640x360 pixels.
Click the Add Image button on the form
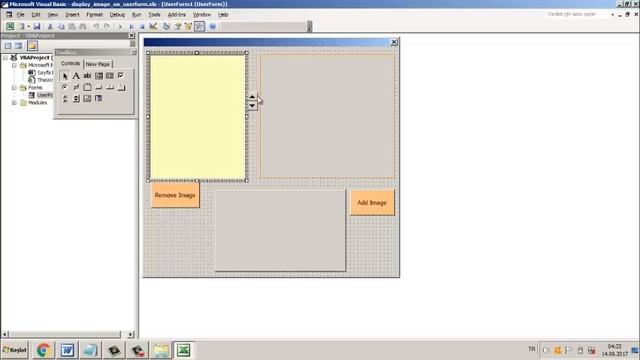[372, 202]
